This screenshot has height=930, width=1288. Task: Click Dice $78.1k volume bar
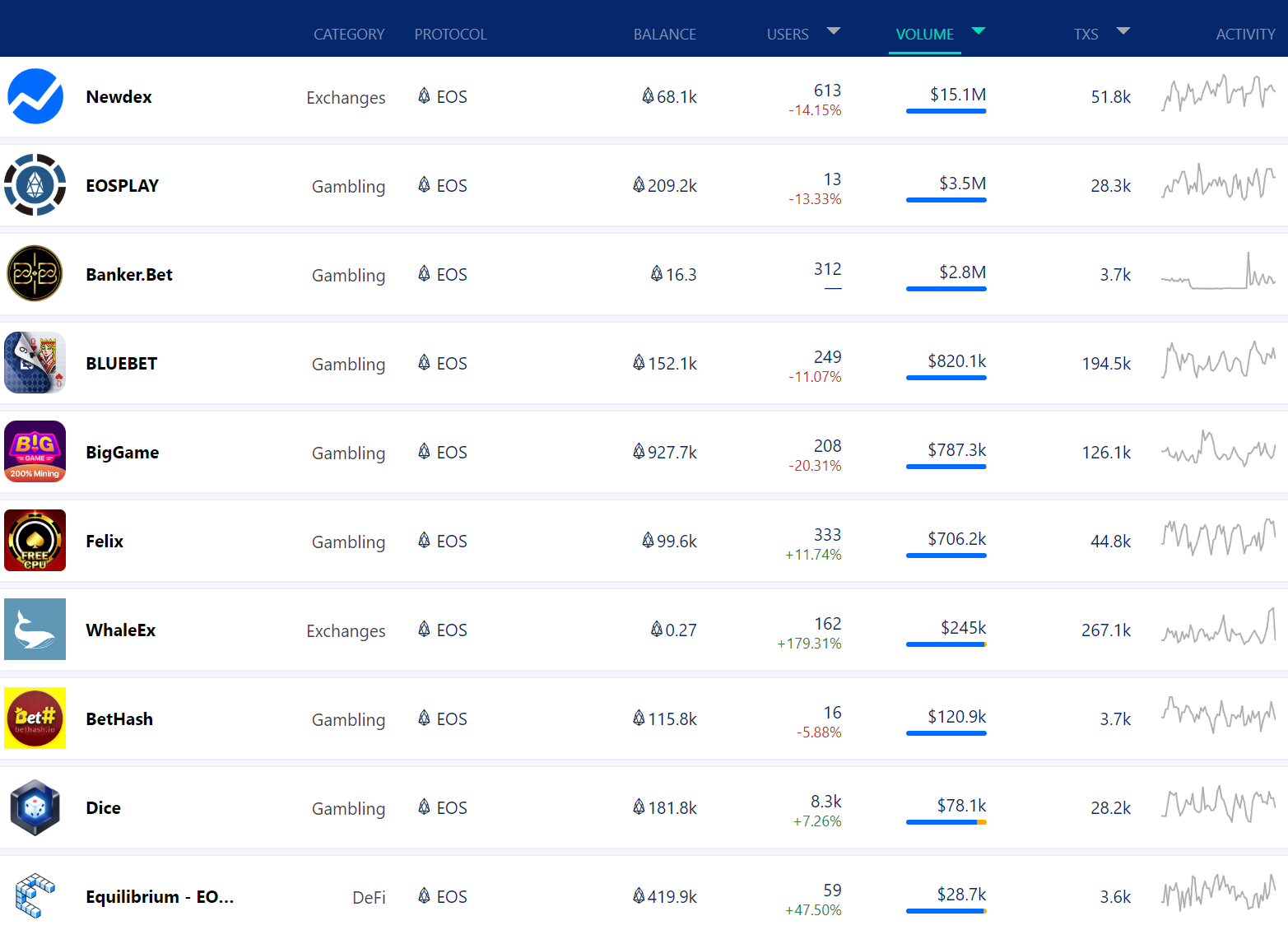tap(946, 822)
